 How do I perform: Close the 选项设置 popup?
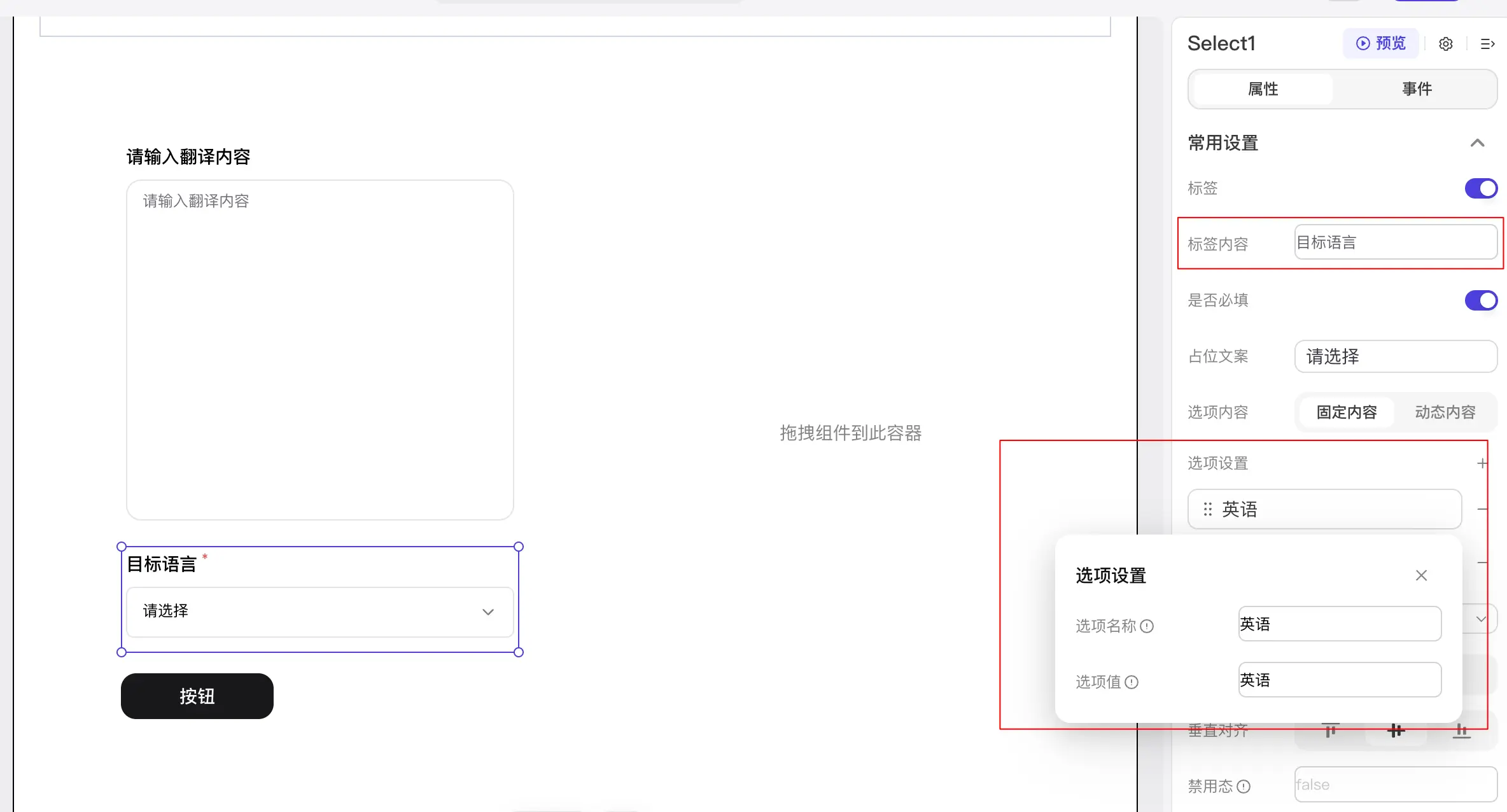click(1421, 575)
